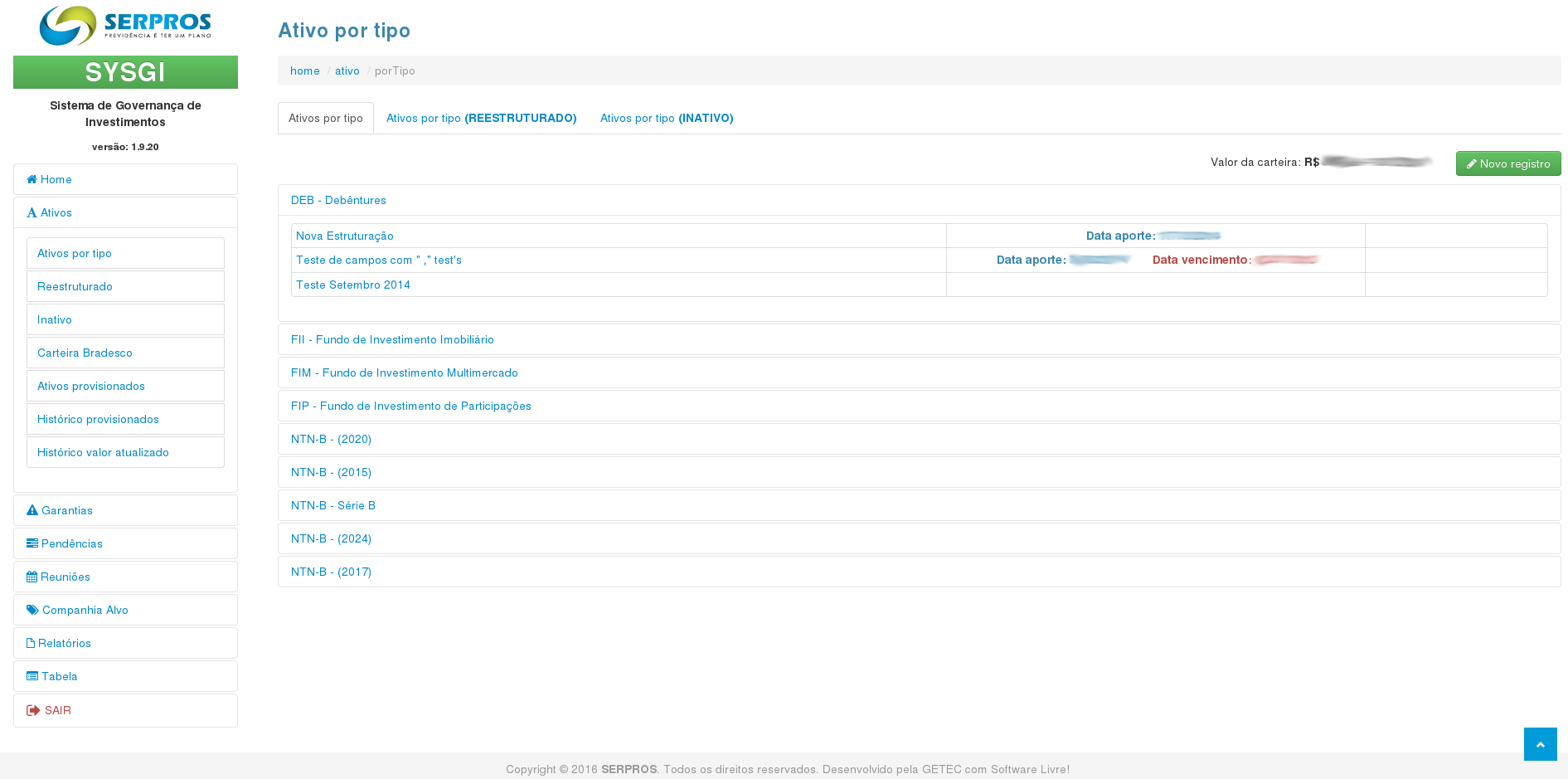Click the Tabela table icon
Screen dimensions: 1568x779
[32, 676]
